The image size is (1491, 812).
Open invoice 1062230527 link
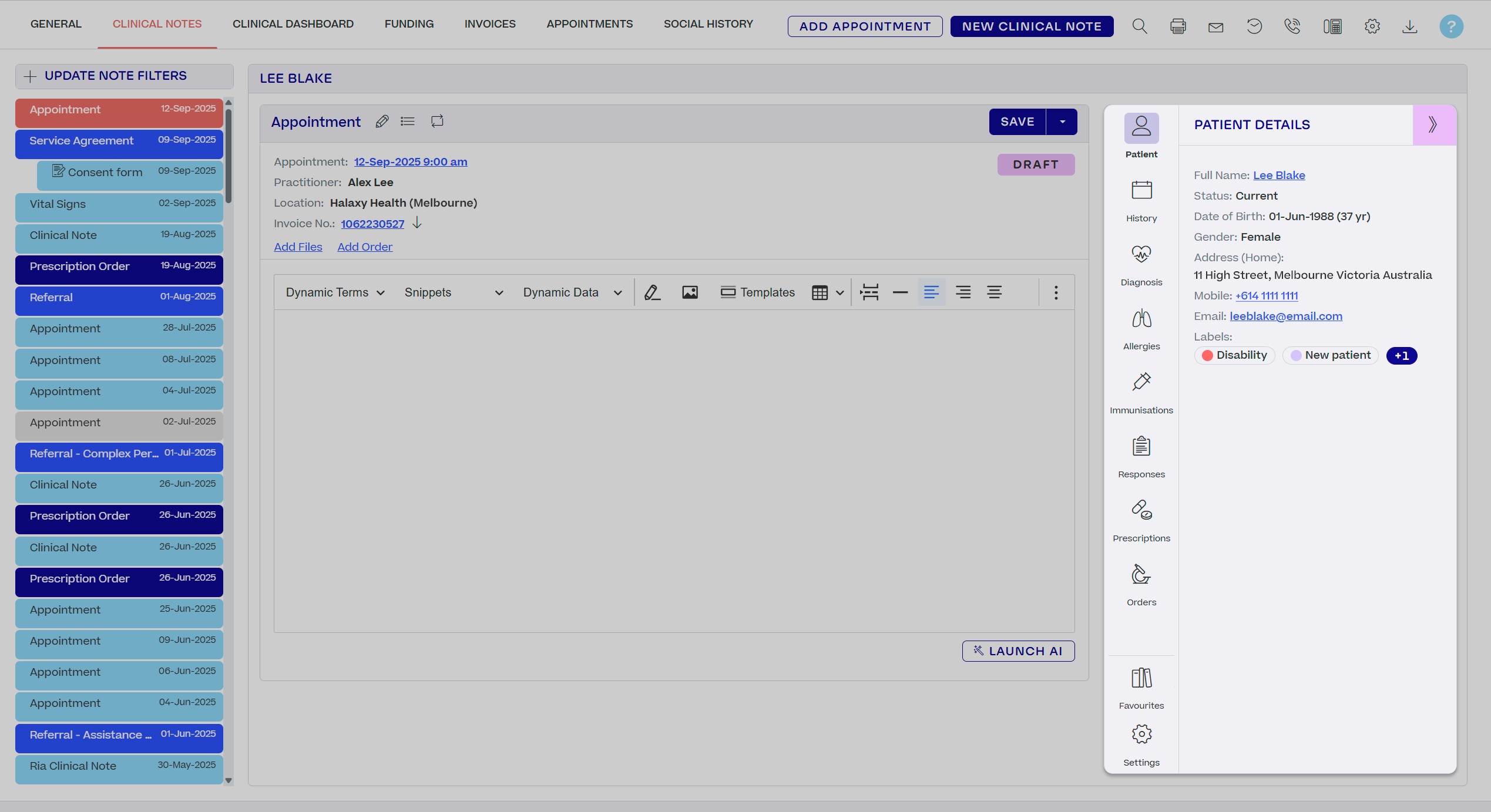click(x=372, y=224)
